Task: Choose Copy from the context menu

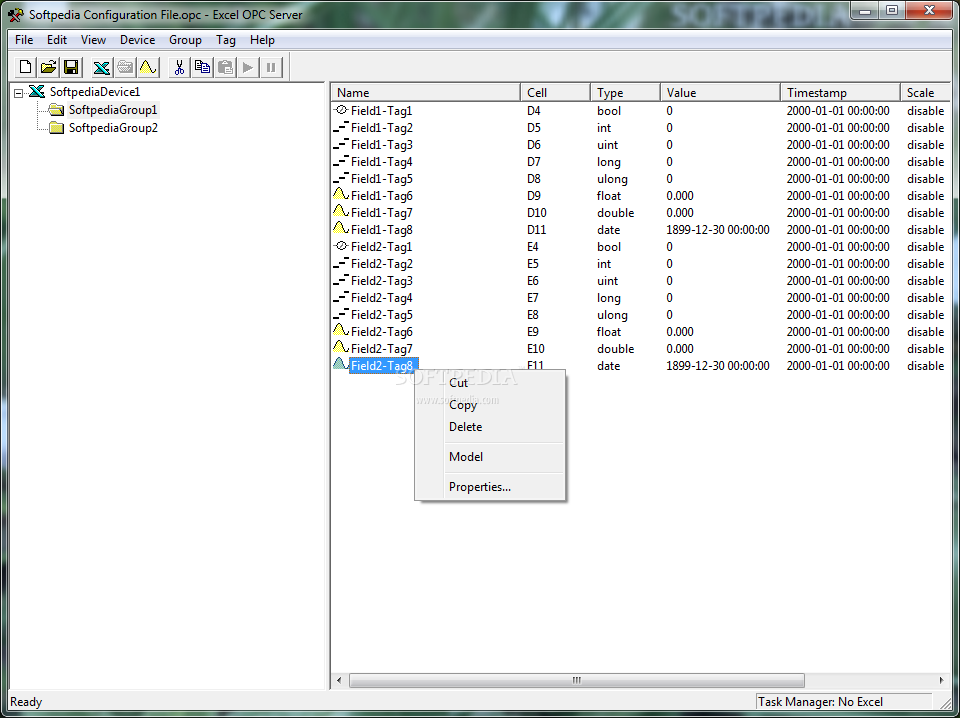Action: coord(489,405)
